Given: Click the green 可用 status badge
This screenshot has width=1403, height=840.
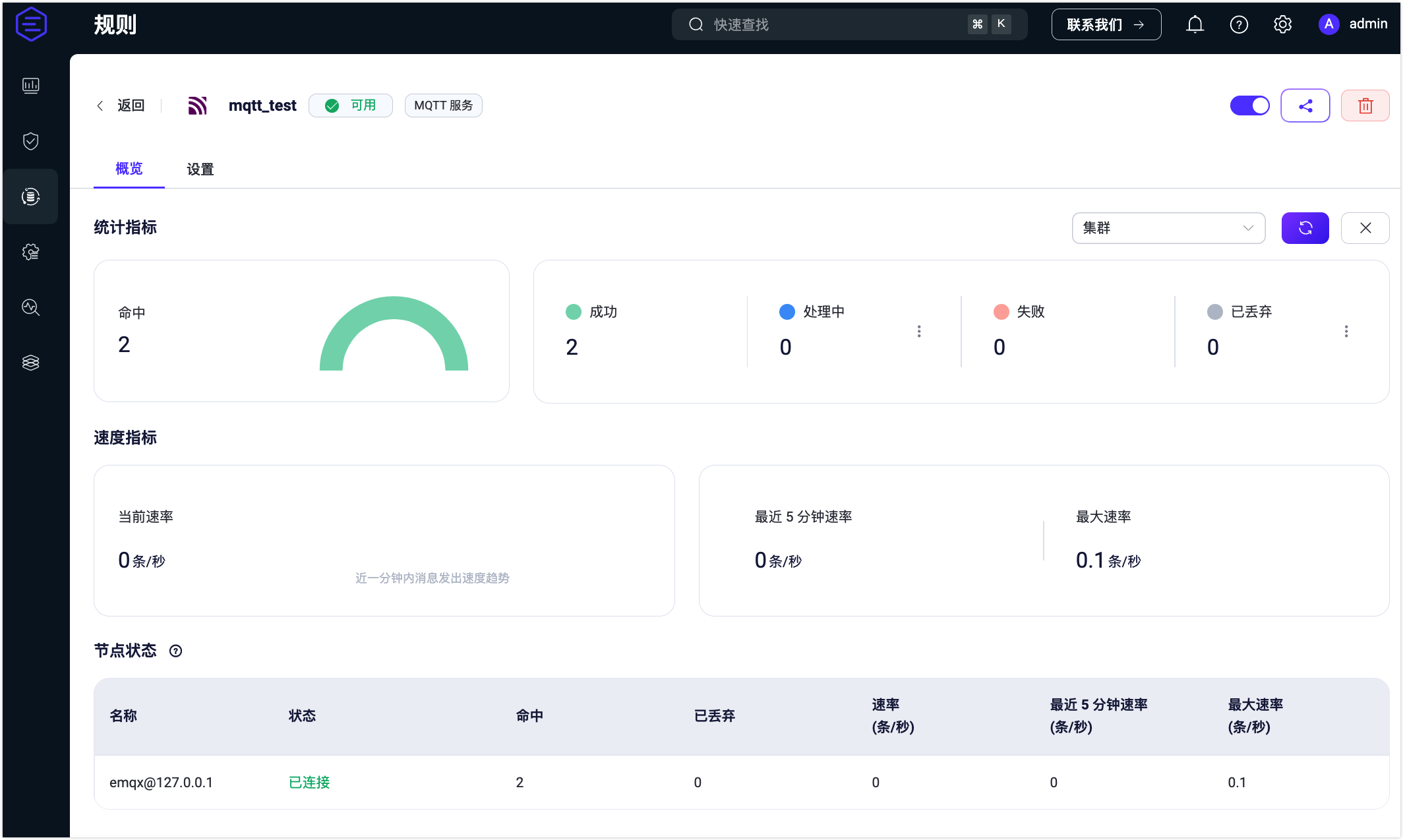Looking at the screenshot, I should coord(351,105).
